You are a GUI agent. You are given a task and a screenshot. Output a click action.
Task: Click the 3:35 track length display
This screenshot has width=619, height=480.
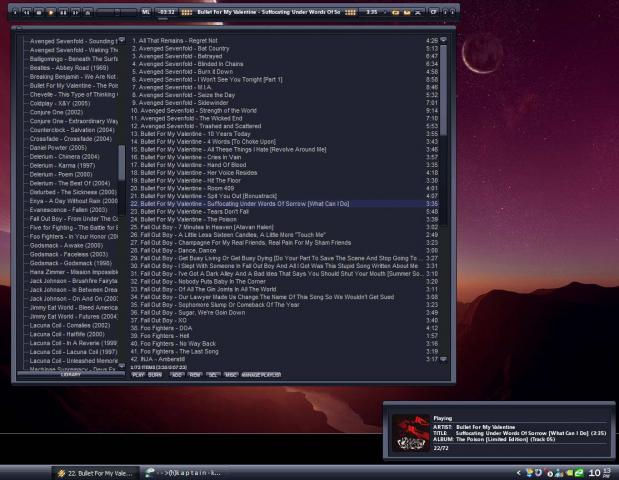coord(371,12)
